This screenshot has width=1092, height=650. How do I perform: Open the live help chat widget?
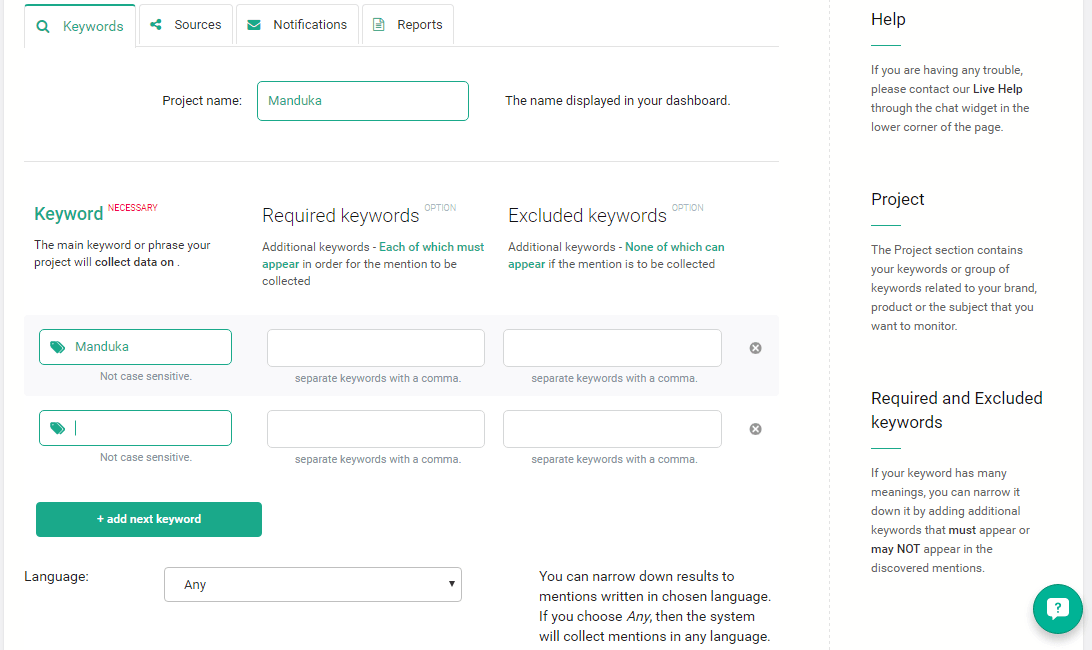(x=1057, y=608)
